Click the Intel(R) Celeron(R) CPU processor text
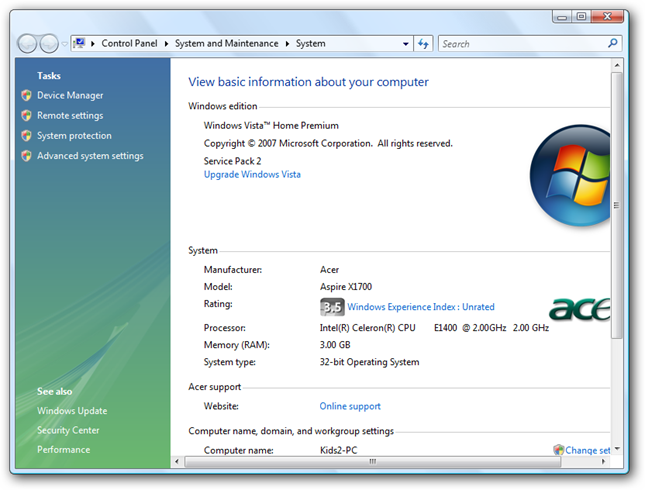The image size is (645, 490). [368, 328]
